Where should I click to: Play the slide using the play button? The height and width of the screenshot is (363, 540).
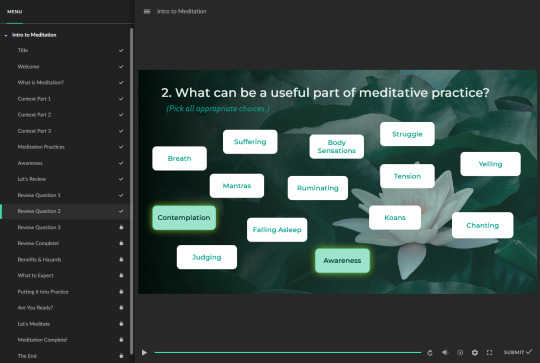click(x=144, y=352)
